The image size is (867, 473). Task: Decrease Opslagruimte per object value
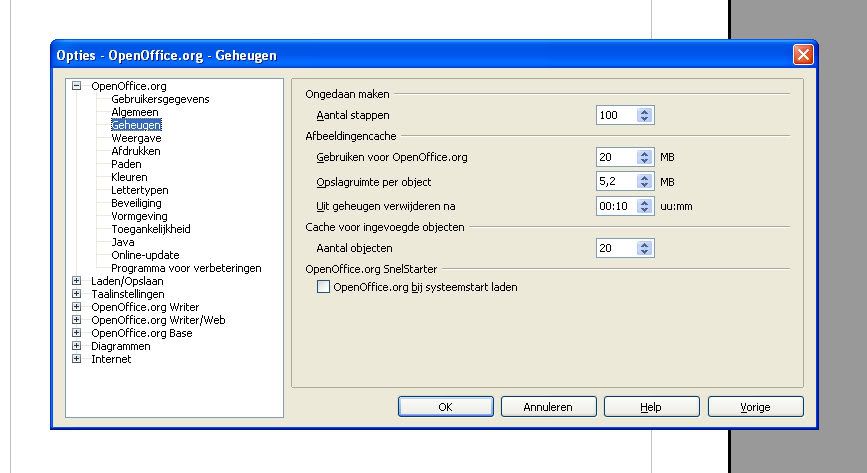point(644,185)
